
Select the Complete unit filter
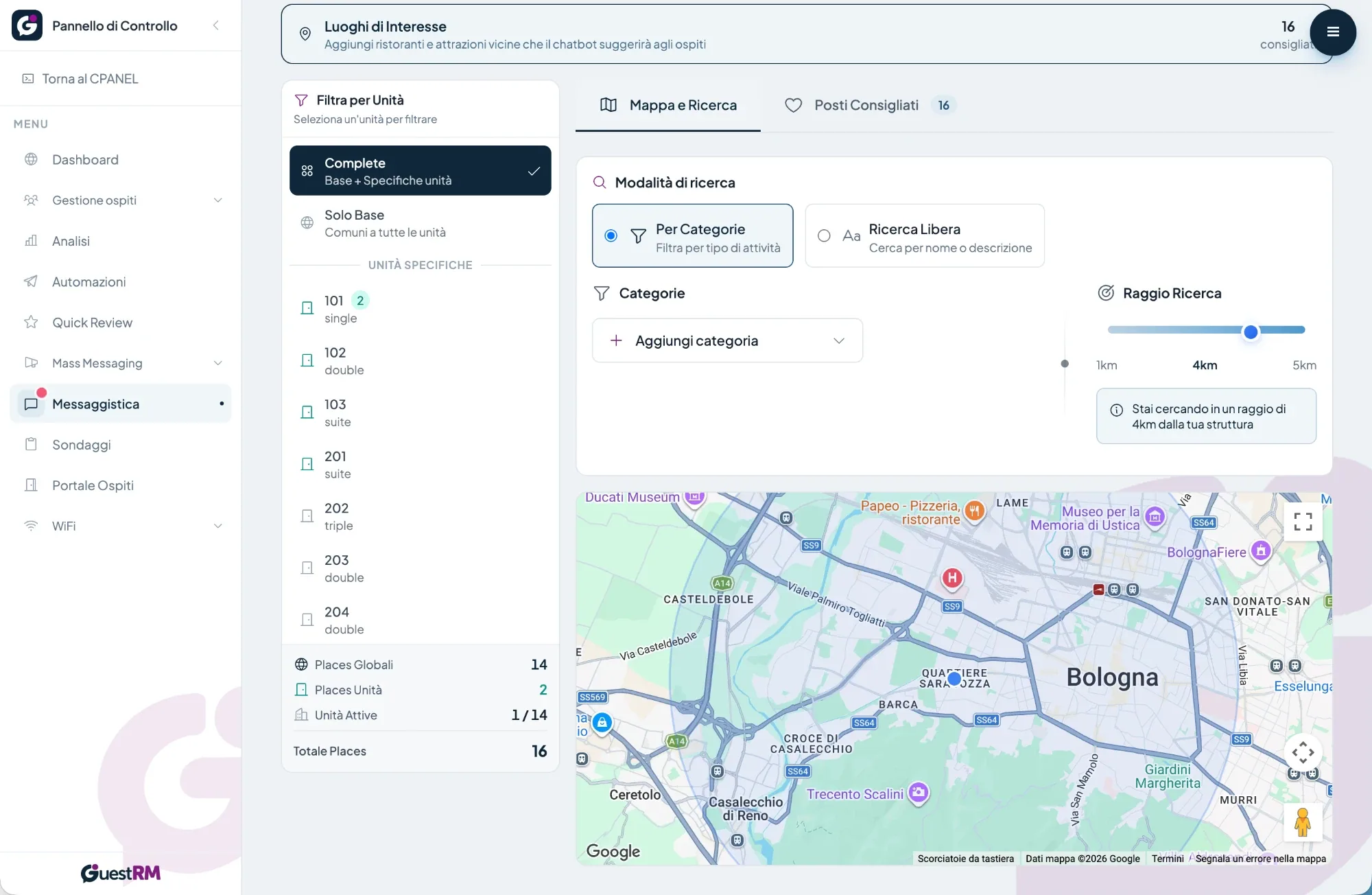click(x=420, y=170)
